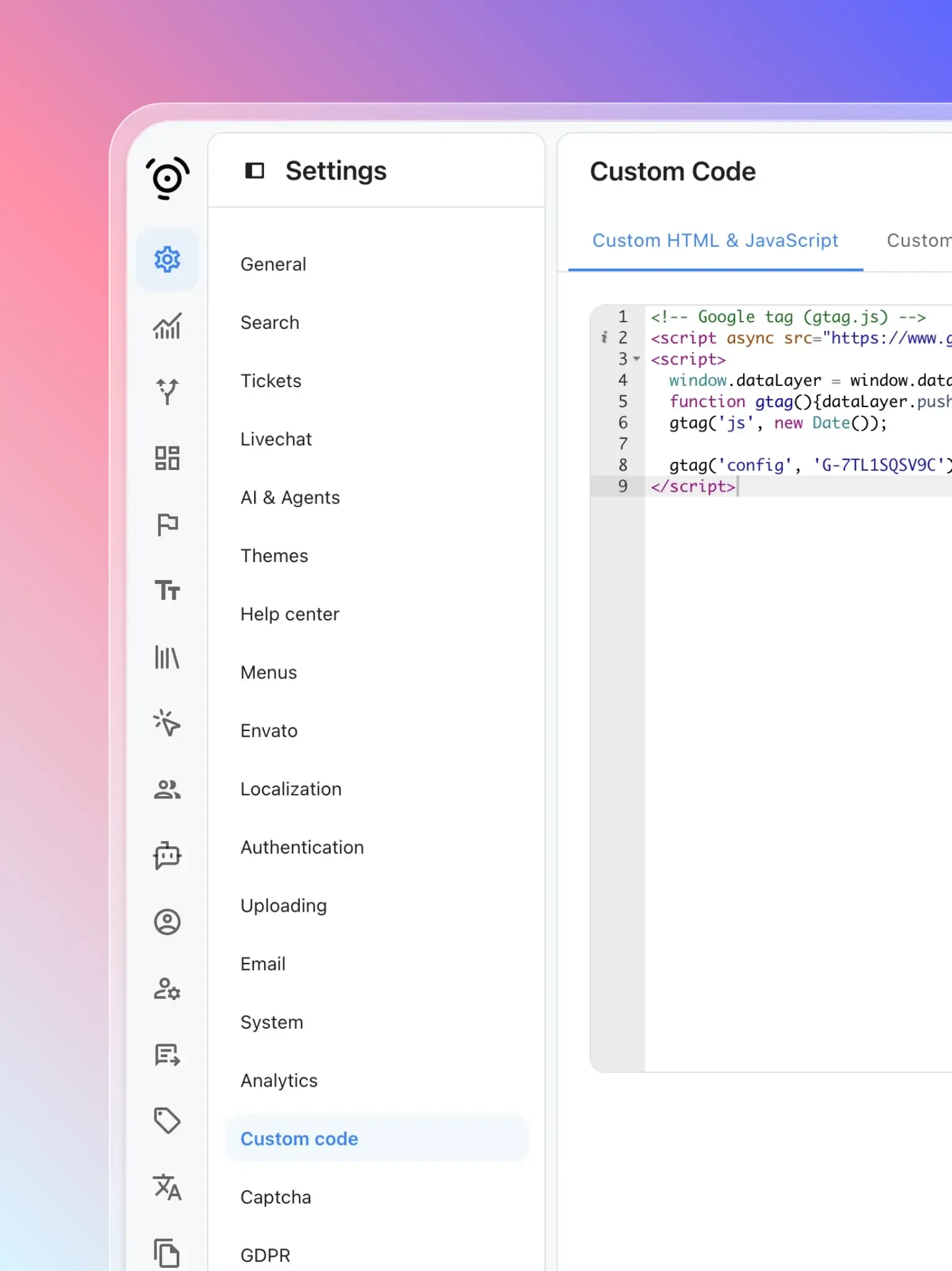952x1271 pixels.
Task: Toggle the sidebar panel icon beside Settings
Action: click(255, 171)
